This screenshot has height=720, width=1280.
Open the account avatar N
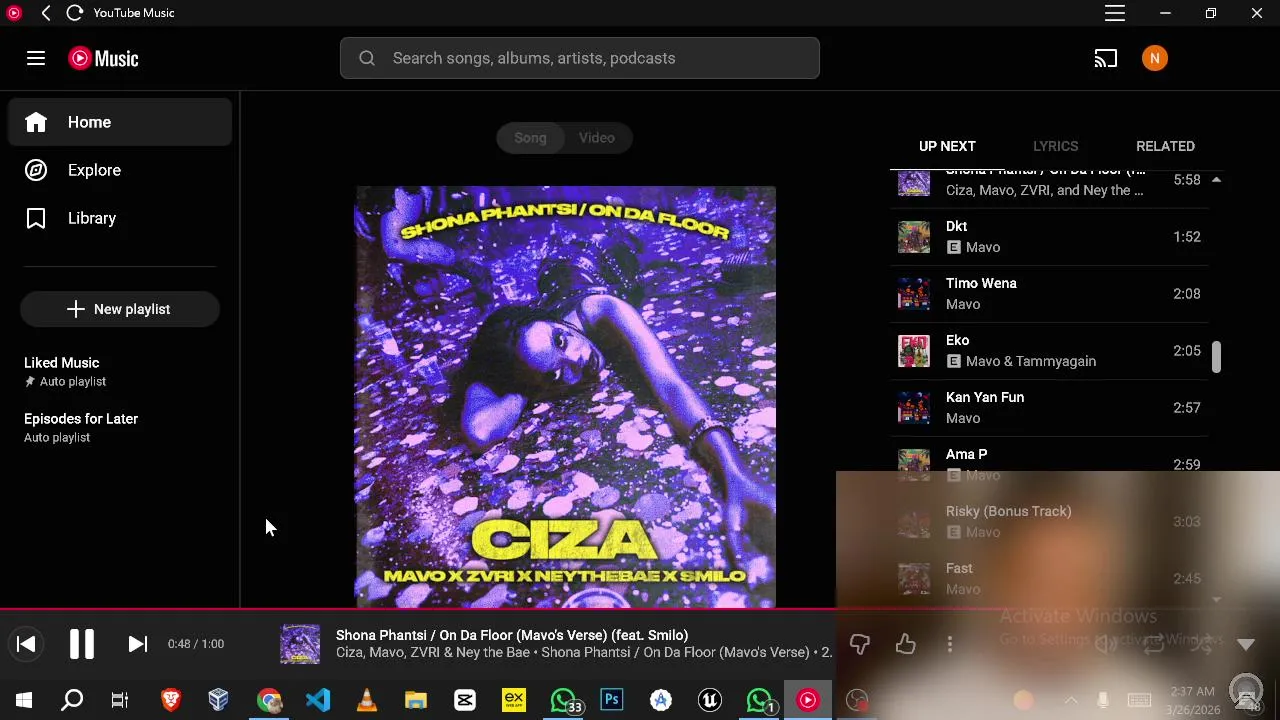click(x=1154, y=58)
